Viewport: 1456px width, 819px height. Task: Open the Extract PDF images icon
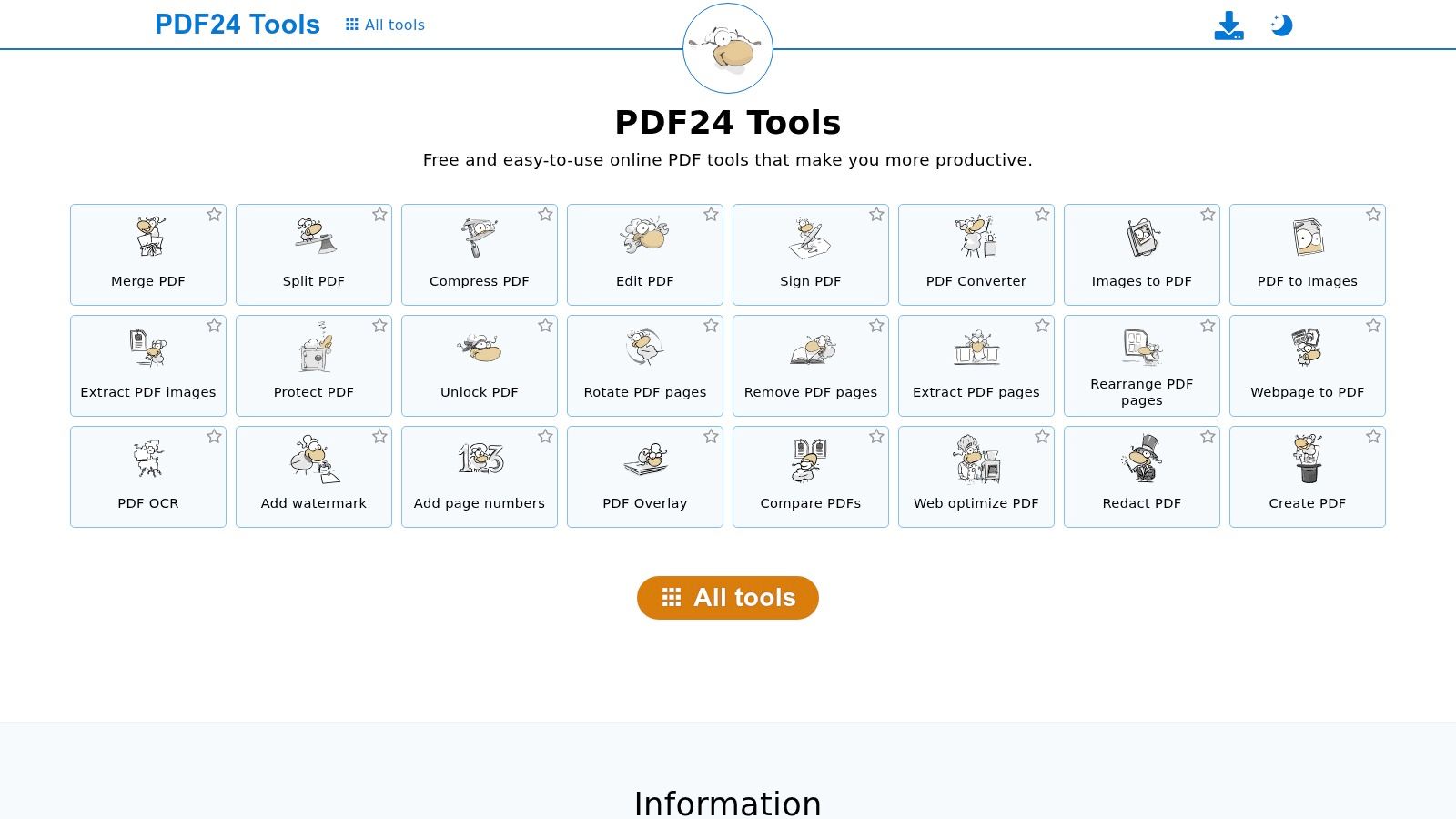tap(147, 348)
